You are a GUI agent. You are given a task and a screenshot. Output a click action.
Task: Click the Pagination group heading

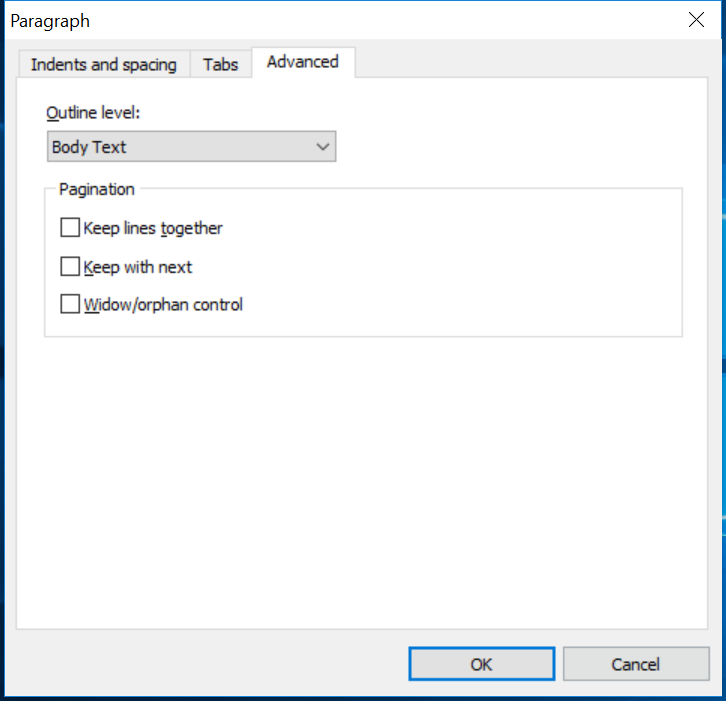point(96,188)
